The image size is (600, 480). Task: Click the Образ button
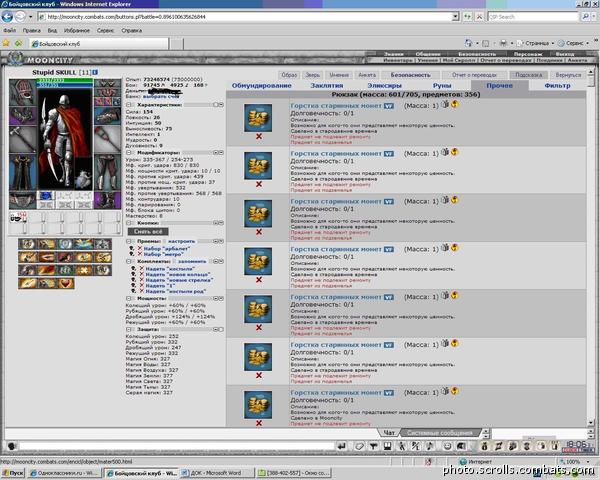pos(289,75)
